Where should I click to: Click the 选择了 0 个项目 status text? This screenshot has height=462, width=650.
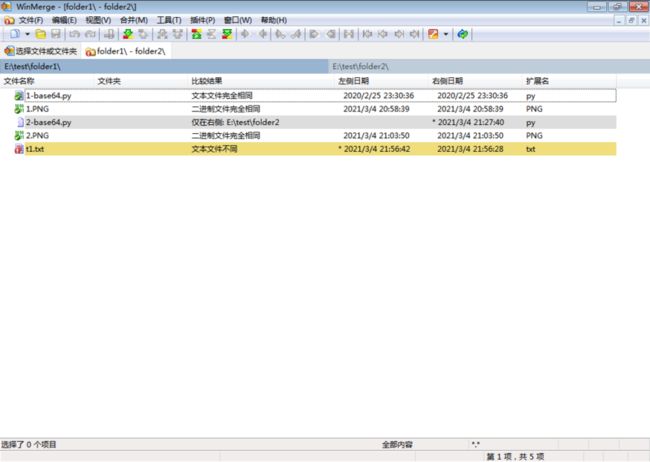[29, 445]
